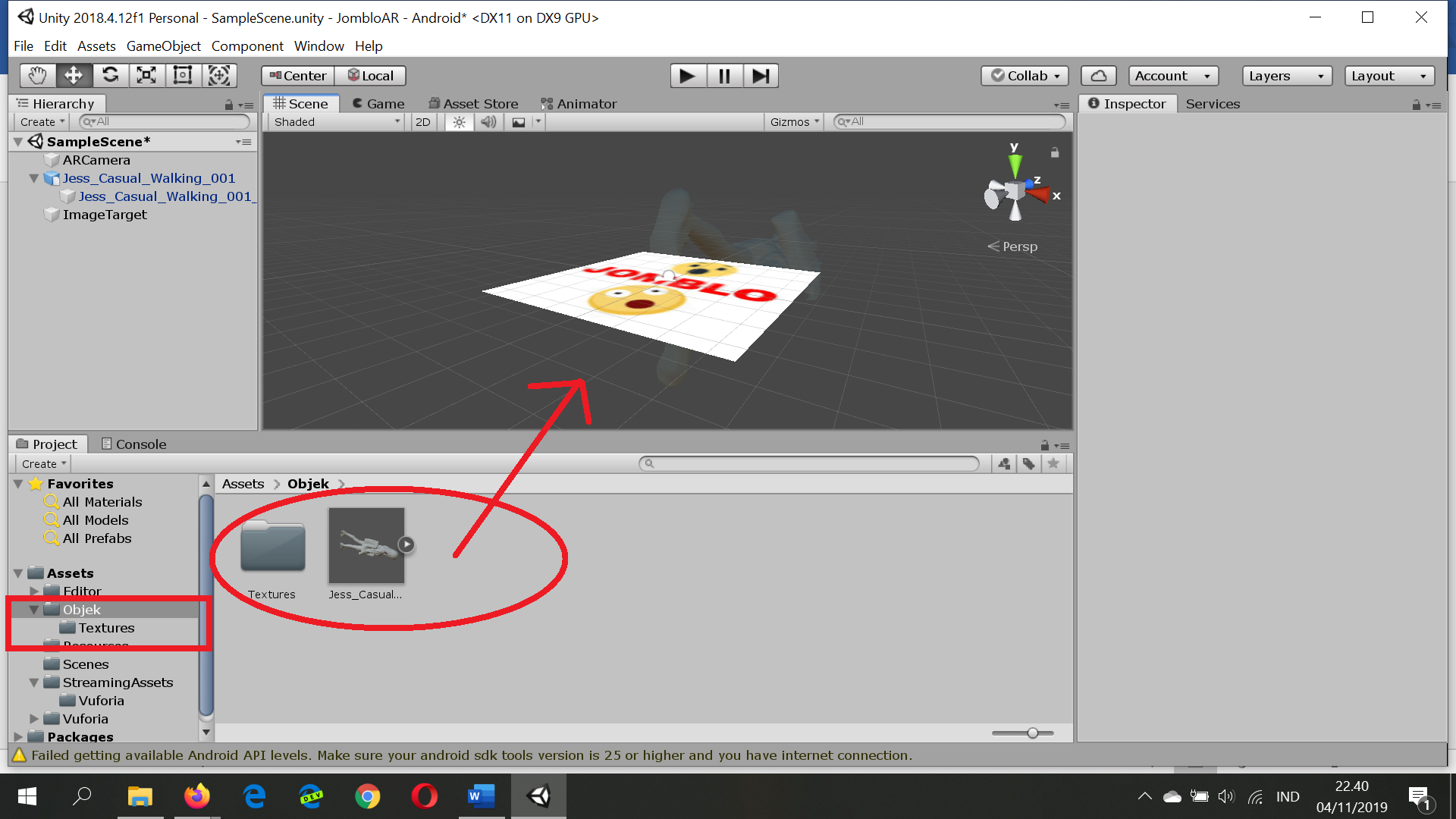Screen dimensions: 1456x819
Task: Save search to Favorites star
Action: click(x=1053, y=463)
